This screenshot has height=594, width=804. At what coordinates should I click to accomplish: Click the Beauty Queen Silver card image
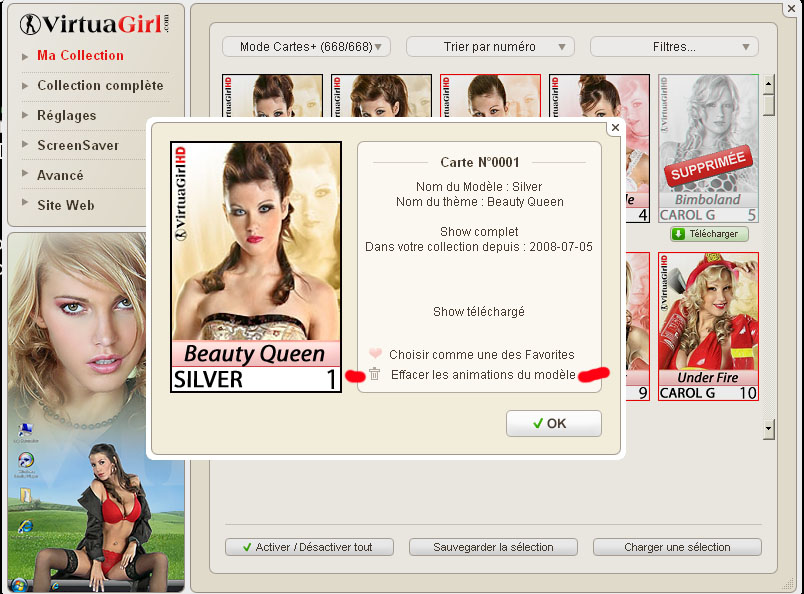(x=256, y=267)
